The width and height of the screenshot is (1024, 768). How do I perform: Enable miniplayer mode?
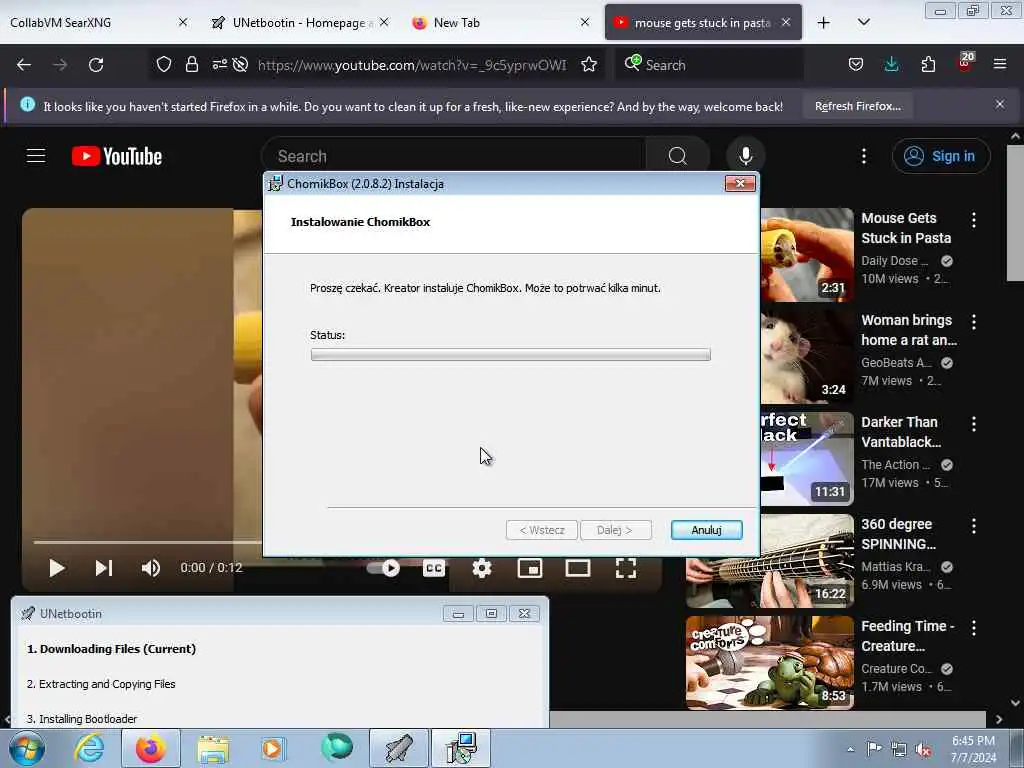[x=530, y=568]
